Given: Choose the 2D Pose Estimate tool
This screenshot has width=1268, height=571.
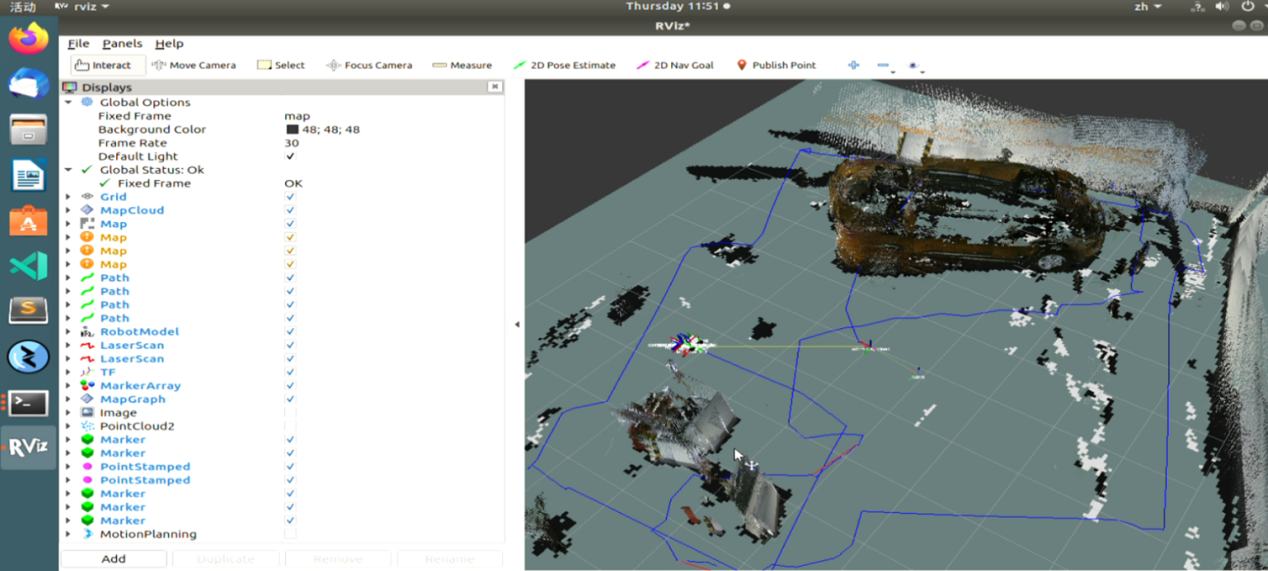Looking at the screenshot, I should [x=564, y=65].
